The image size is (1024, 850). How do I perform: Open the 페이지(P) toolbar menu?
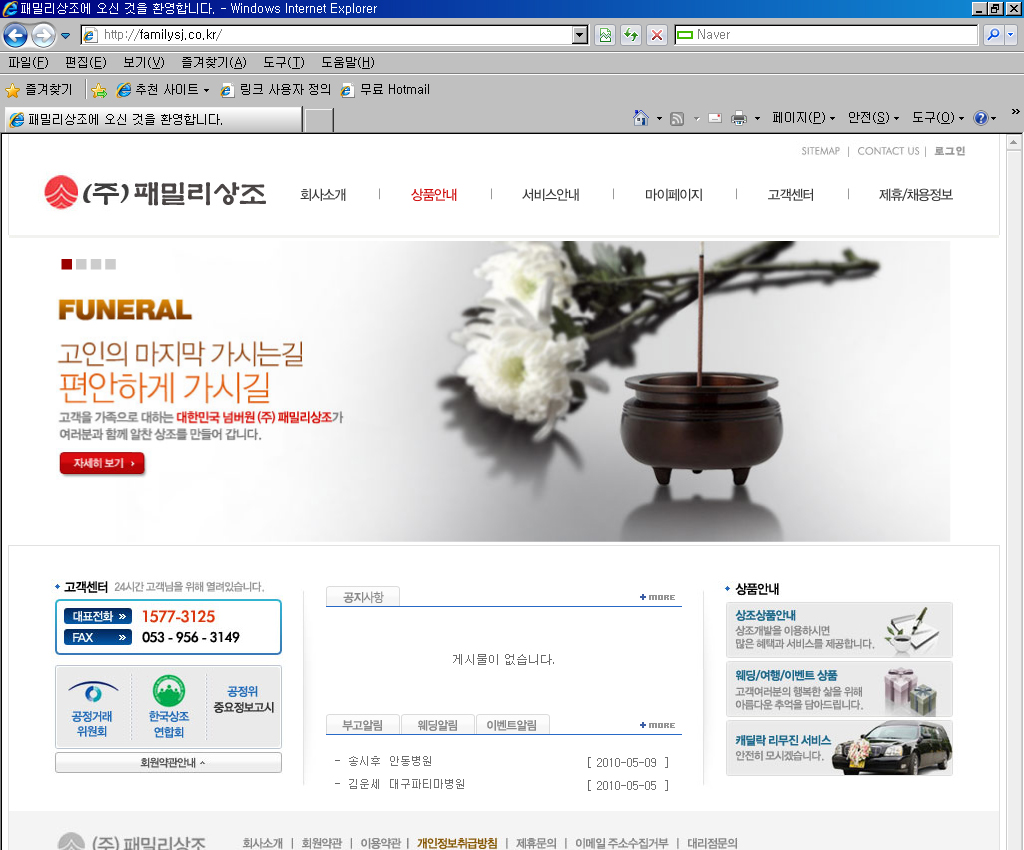pyautogui.click(x=803, y=118)
